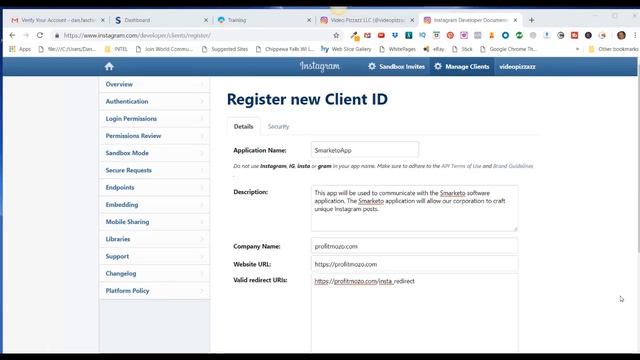Open the INTEL bookmark folder
640x360 pixels.
116,49
